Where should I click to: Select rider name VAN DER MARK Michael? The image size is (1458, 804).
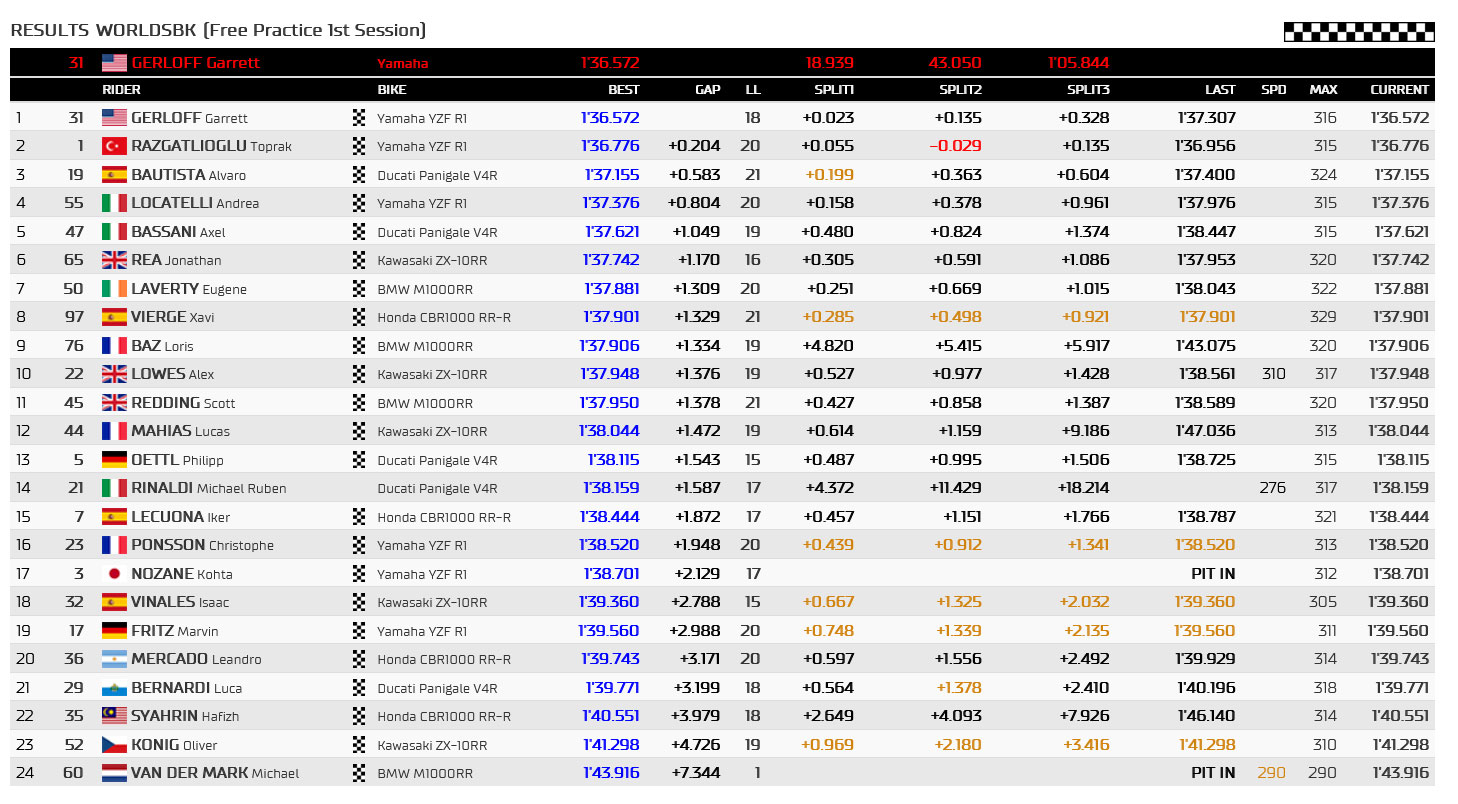(x=215, y=773)
